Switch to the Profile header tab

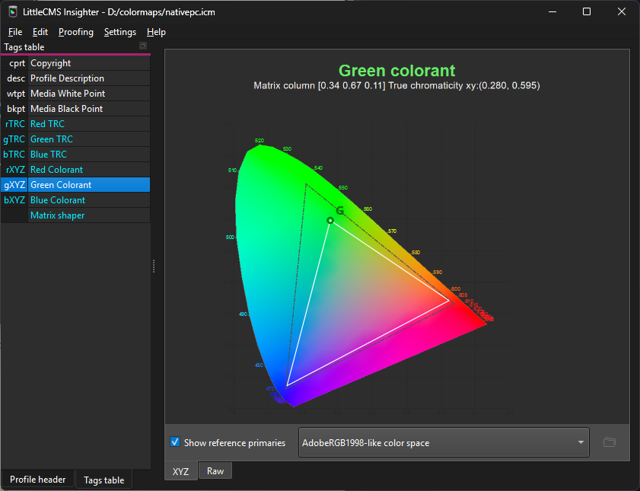tap(36, 479)
